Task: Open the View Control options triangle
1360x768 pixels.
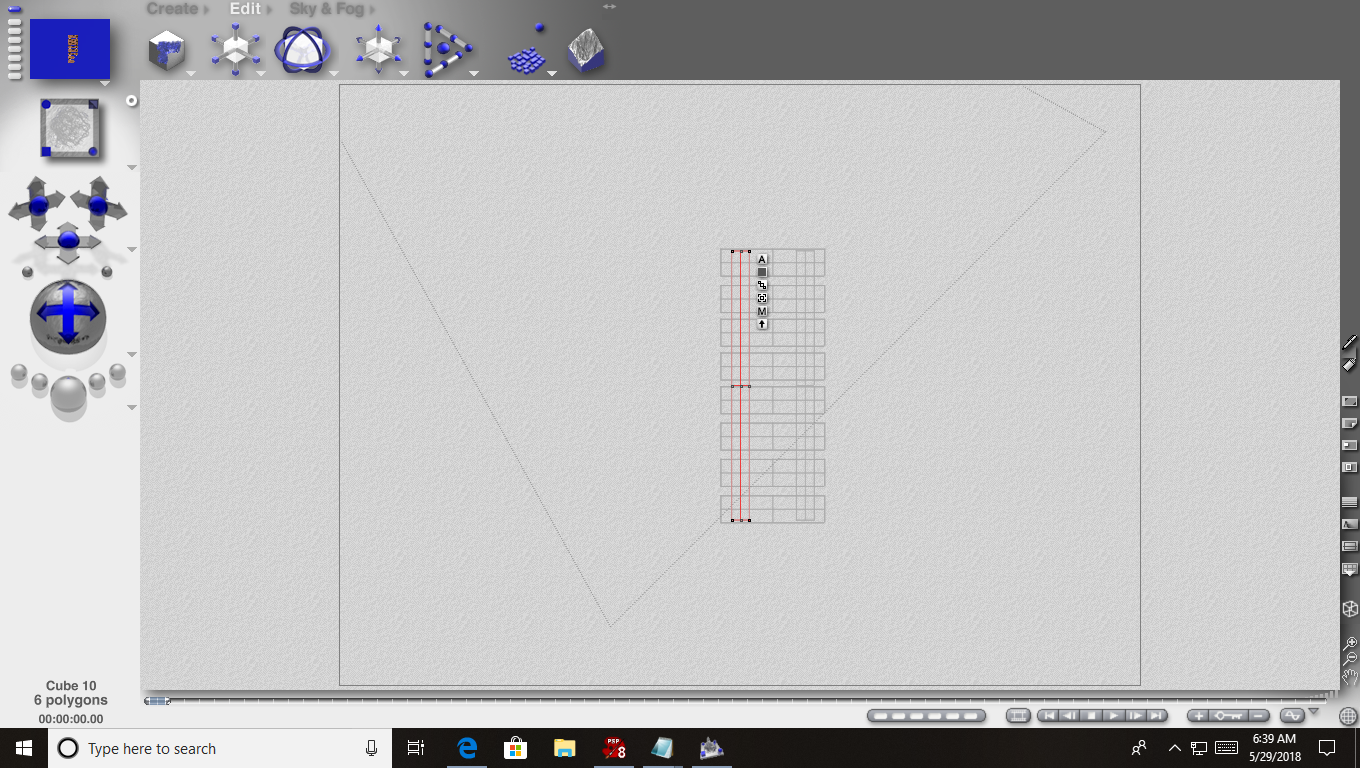Action: point(132,167)
